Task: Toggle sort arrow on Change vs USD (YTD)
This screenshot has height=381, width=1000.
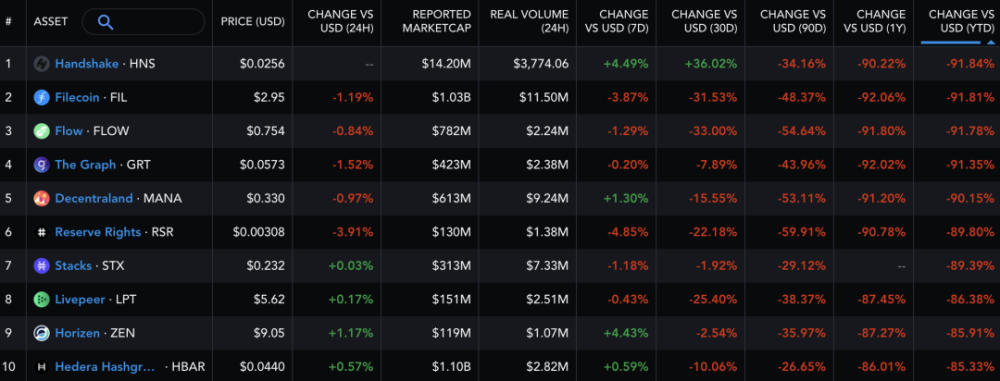Action: point(990,41)
